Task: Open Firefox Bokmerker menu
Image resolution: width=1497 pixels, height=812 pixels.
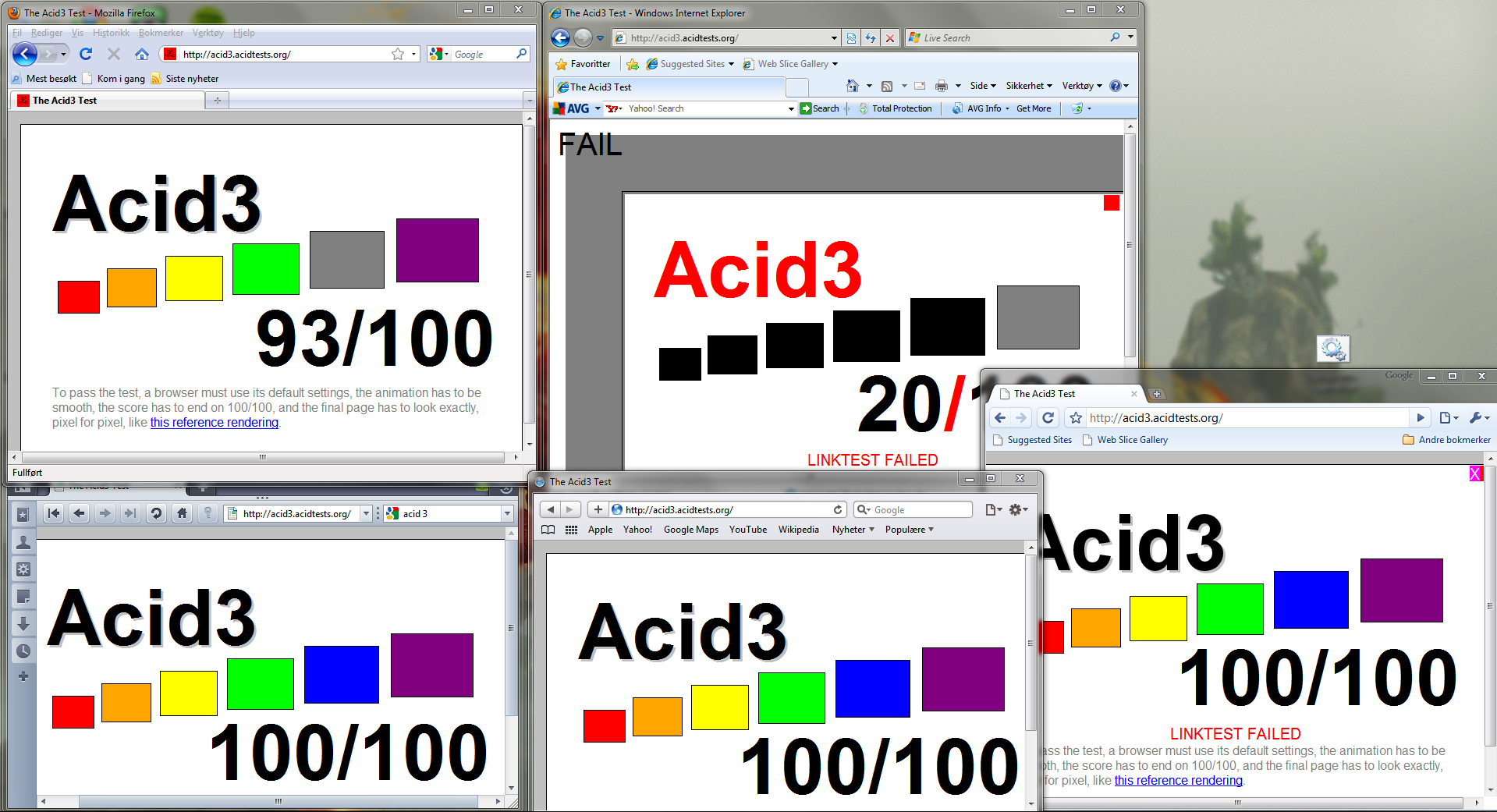Action: 161,33
